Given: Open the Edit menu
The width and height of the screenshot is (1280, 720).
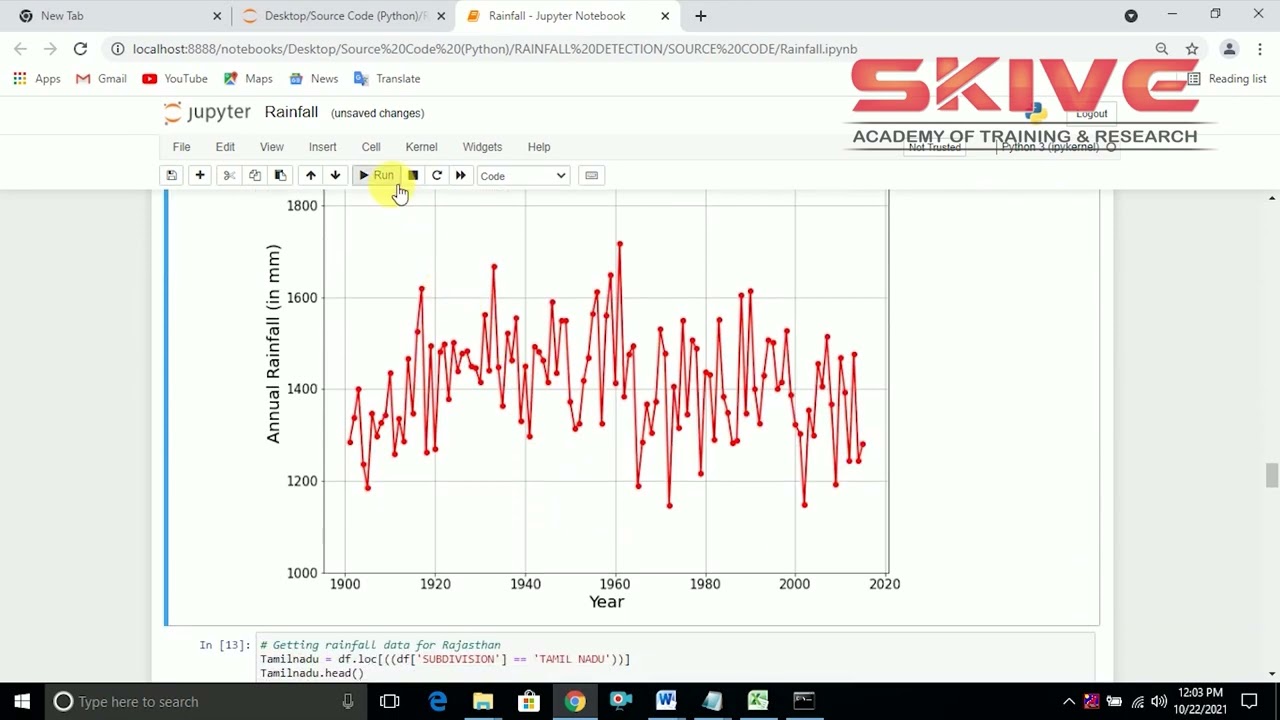Looking at the screenshot, I should [225, 147].
